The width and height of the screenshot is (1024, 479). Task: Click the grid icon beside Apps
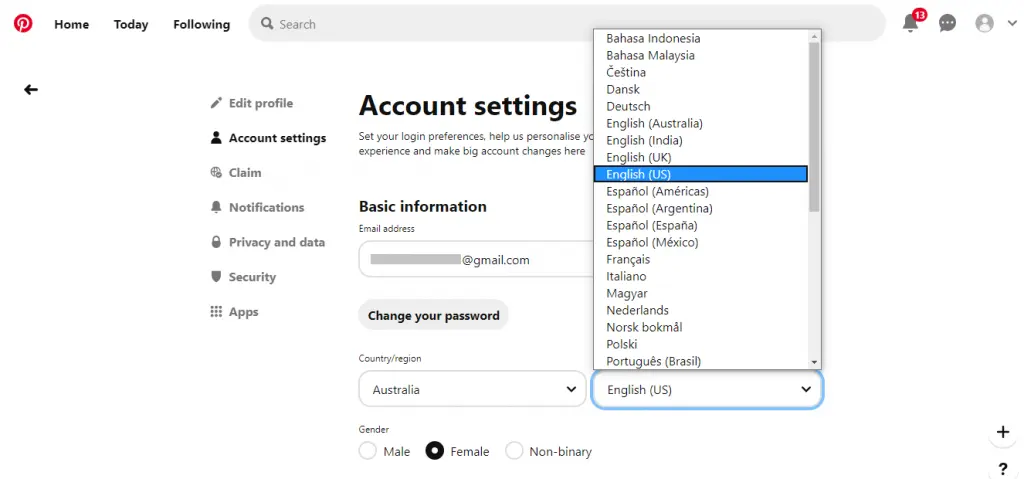[x=216, y=312]
